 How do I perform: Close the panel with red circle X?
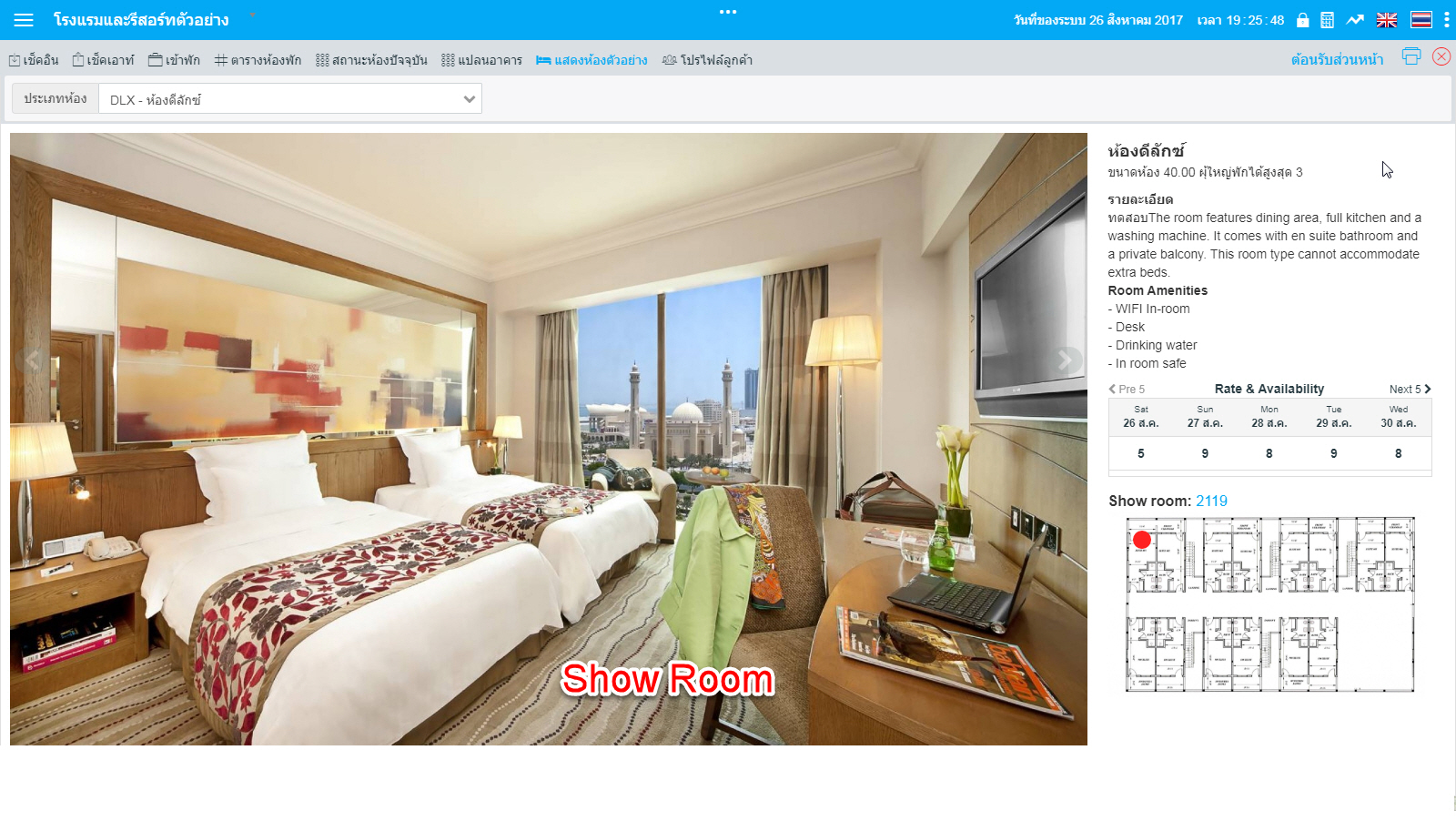pyautogui.click(x=1441, y=56)
